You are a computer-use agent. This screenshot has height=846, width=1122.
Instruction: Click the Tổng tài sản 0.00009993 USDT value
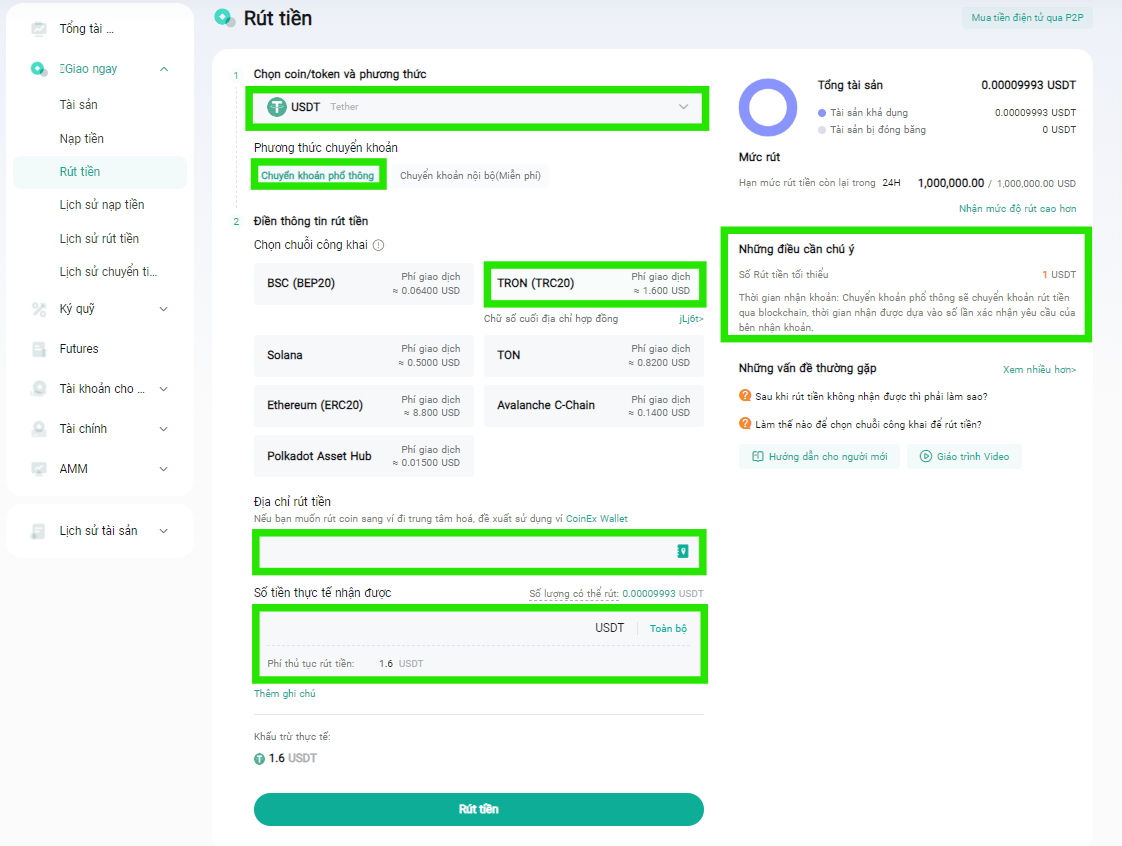[1028, 85]
